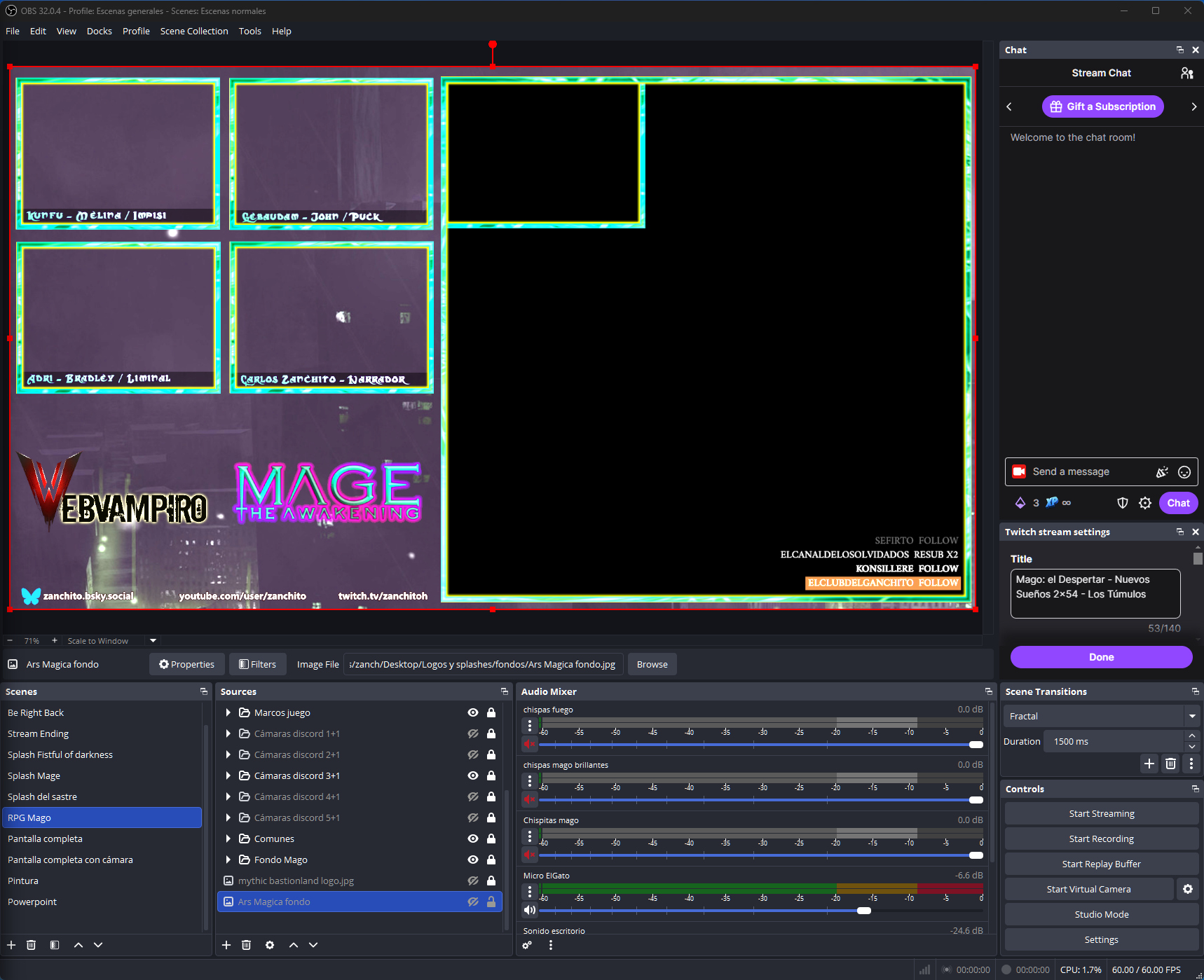Open source properties gear in Sources toolbar
Image resolution: width=1204 pixels, height=980 pixels.
coord(270,945)
